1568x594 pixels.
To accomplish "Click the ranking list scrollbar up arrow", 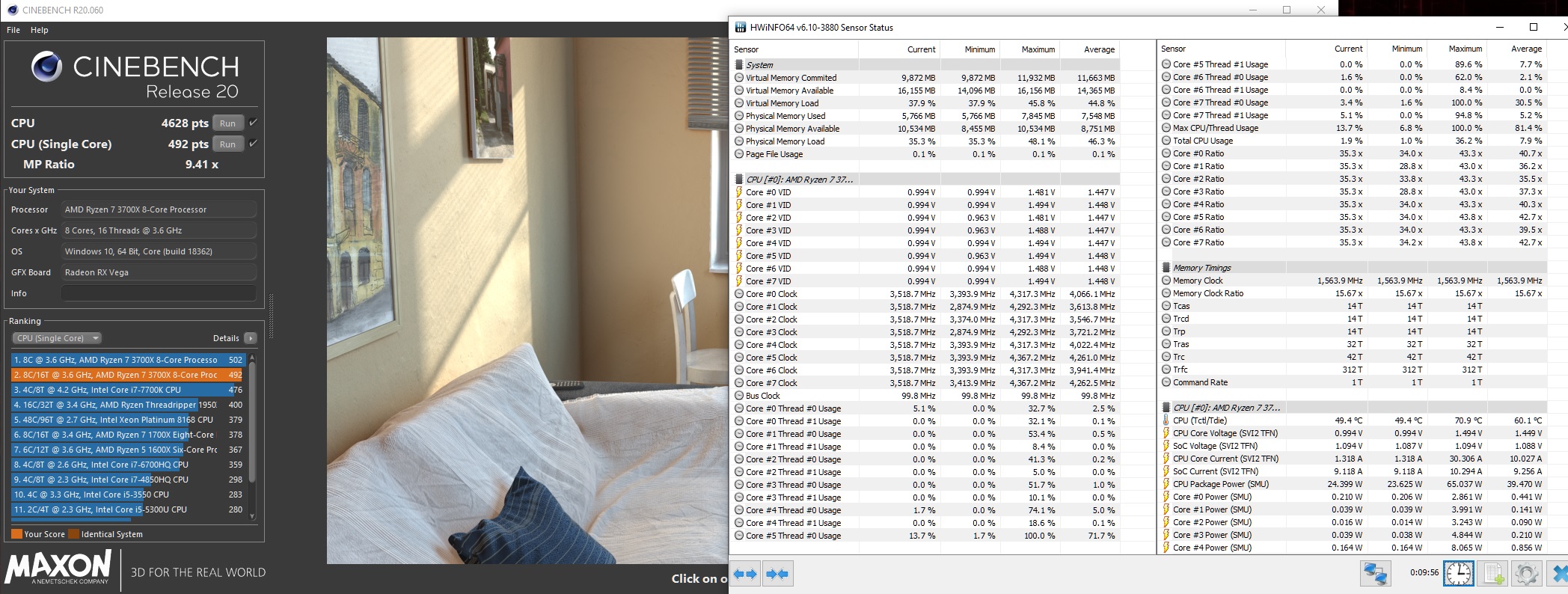I will point(252,358).
